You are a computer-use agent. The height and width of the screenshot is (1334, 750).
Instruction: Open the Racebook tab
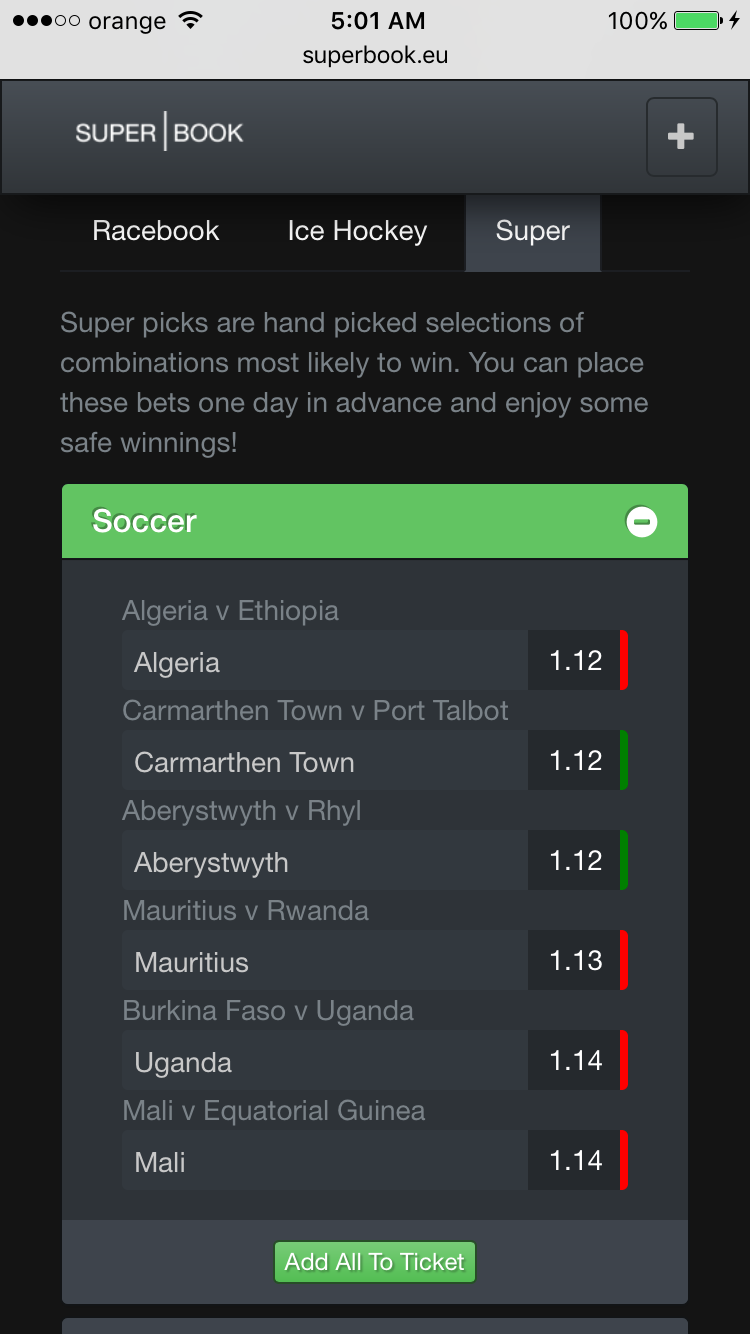(x=156, y=231)
